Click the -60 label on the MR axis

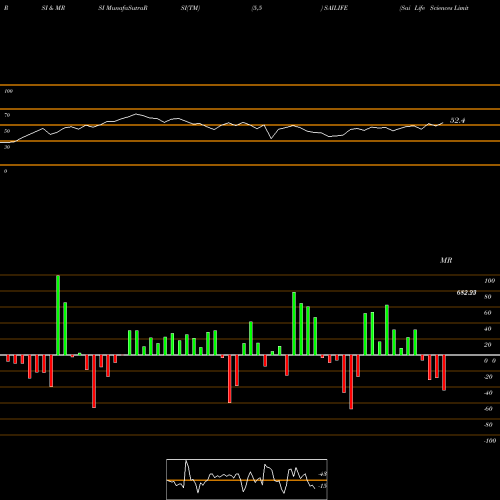pos(488,409)
